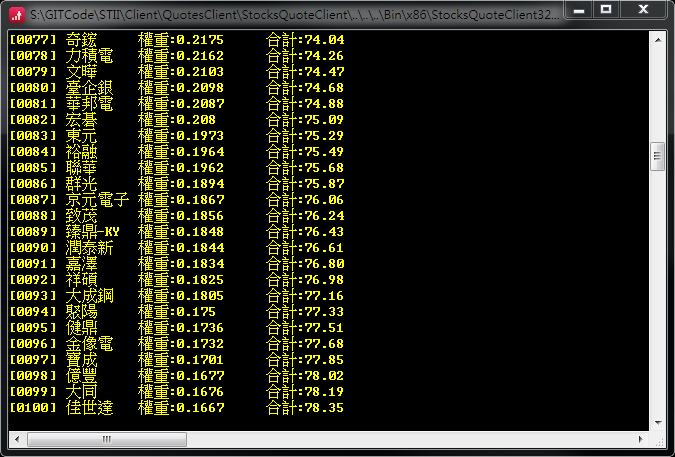Click stock name 力積電
675x457 pixels.
click(89, 56)
